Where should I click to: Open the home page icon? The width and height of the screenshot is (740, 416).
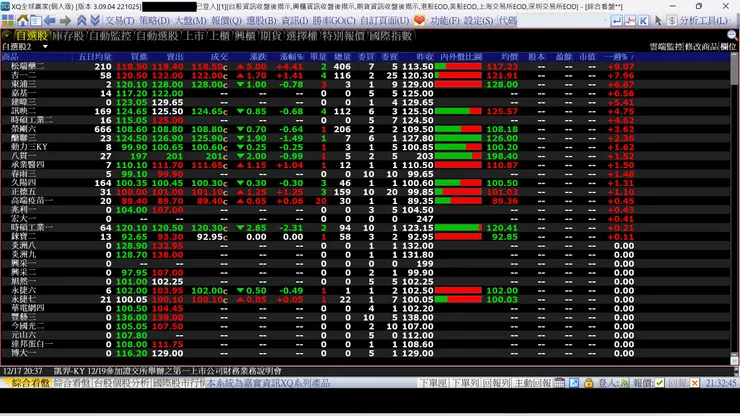(22, 21)
